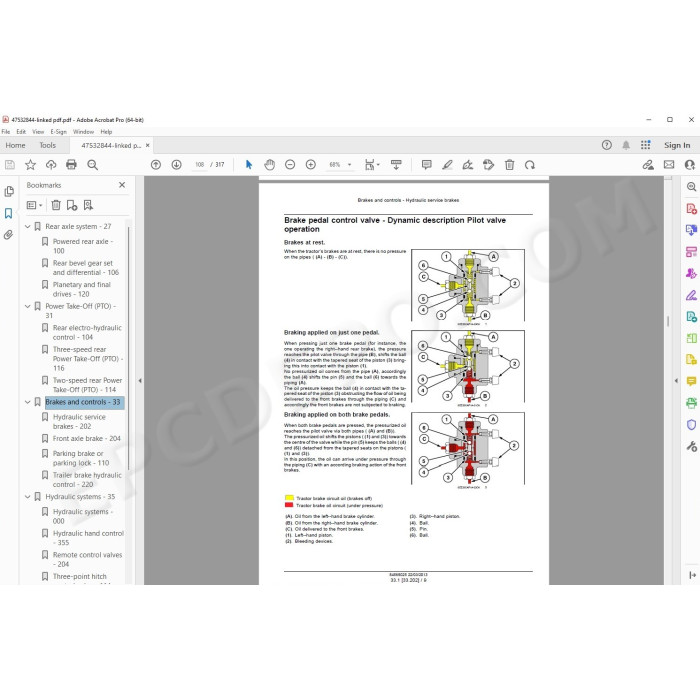This screenshot has height=700, width=700.
Task: Click the bookmarks panel scrollbar
Action: coord(129,348)
